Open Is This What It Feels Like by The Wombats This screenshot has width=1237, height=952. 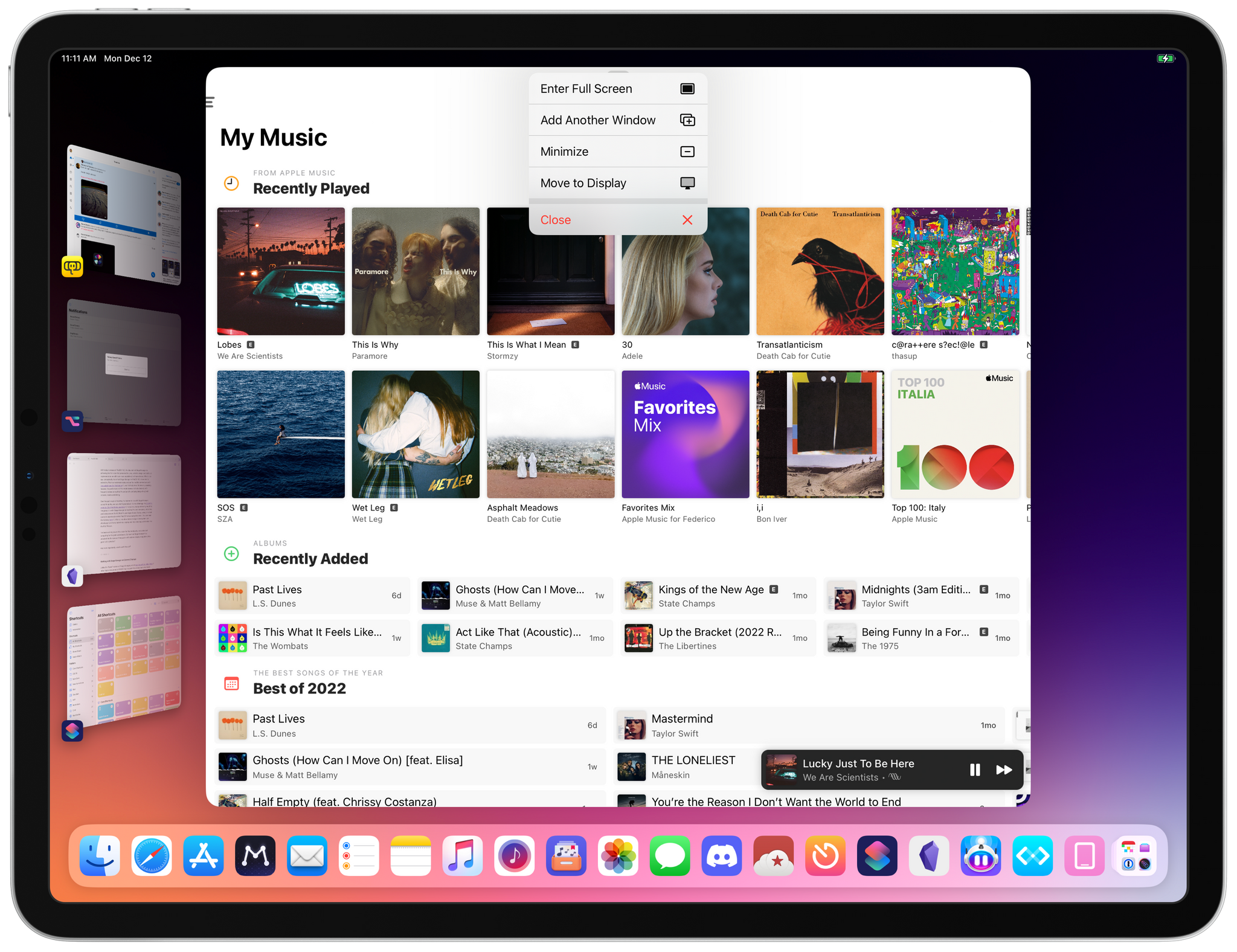click(x=312, y=638)
